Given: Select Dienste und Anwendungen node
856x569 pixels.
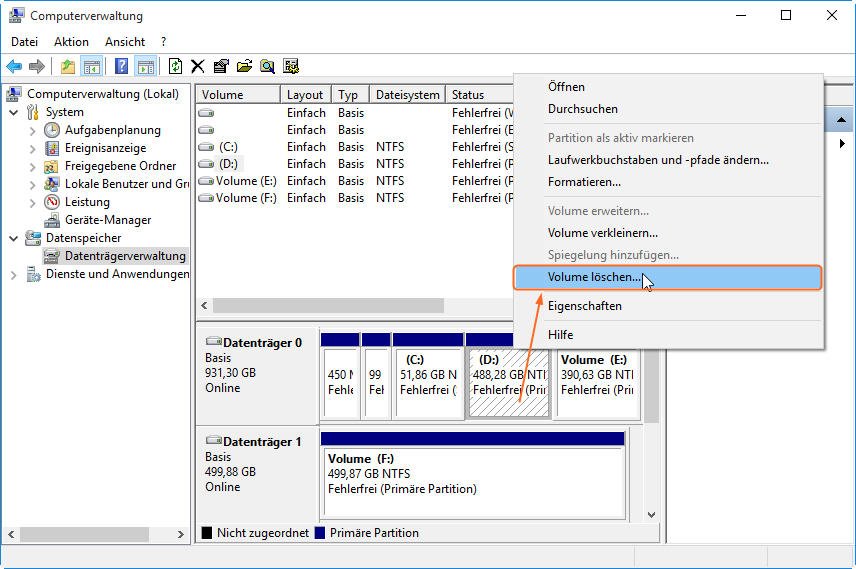Looking at the screenshot, I should click(117, 274).
